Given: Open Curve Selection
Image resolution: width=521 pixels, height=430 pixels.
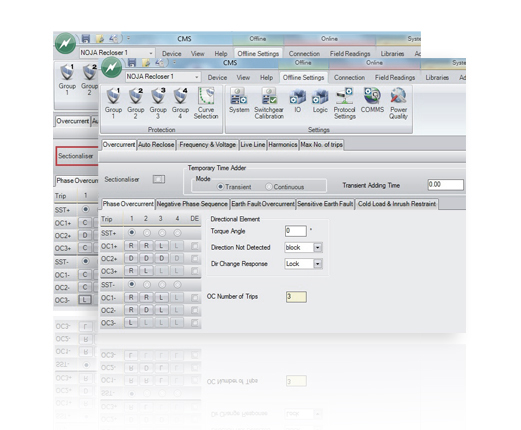Looking at the screenshot, I should point(206,103).
